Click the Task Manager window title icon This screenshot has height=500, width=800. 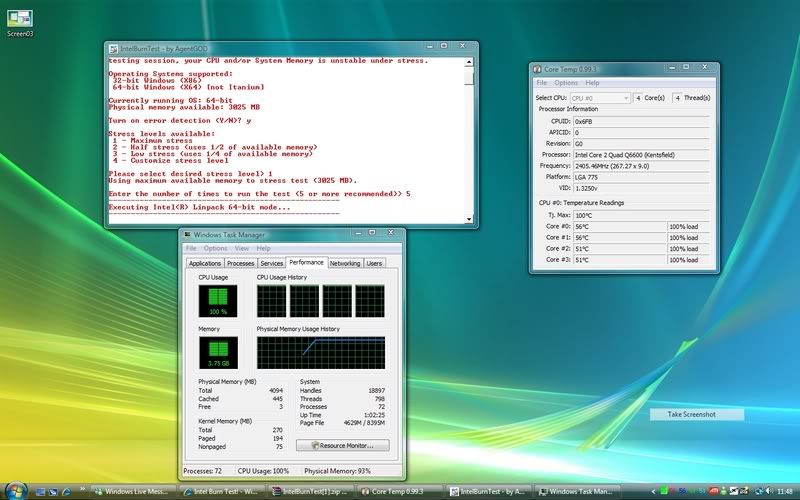187,235
